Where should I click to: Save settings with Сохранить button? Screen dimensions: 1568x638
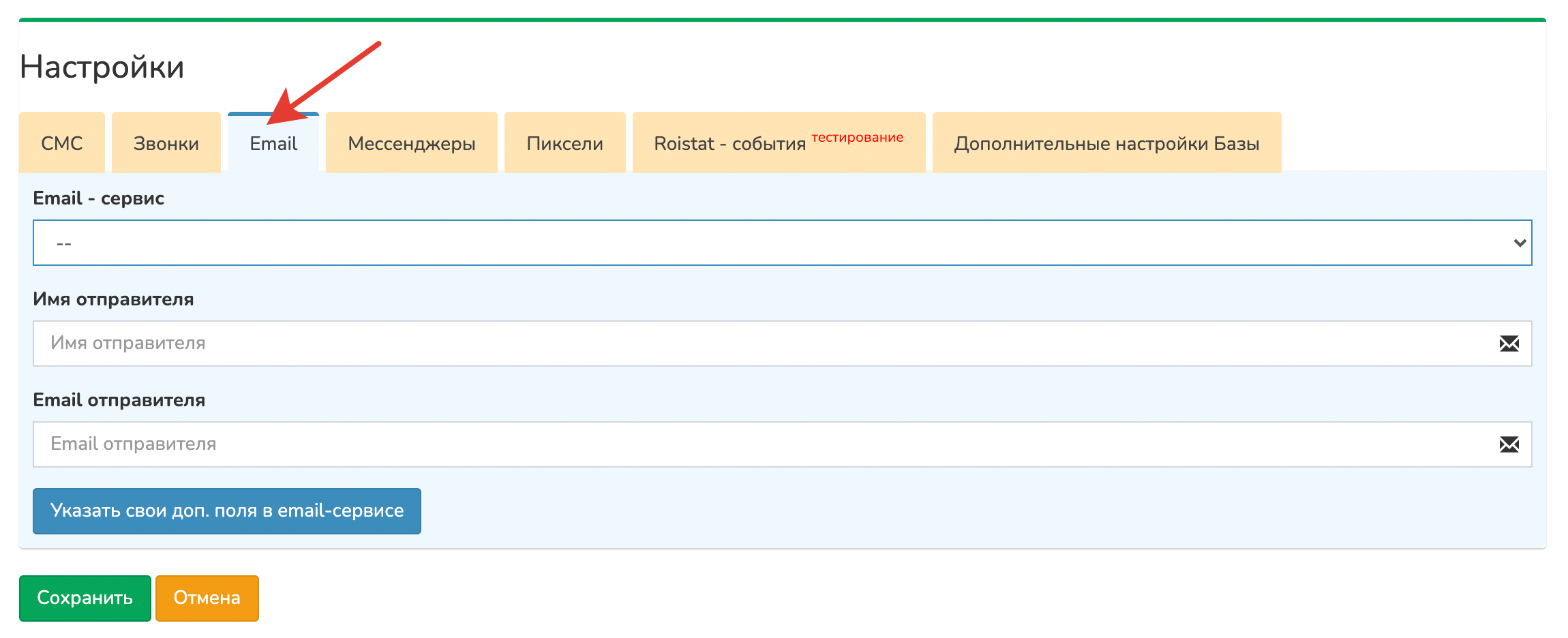(x=85, y=598)
